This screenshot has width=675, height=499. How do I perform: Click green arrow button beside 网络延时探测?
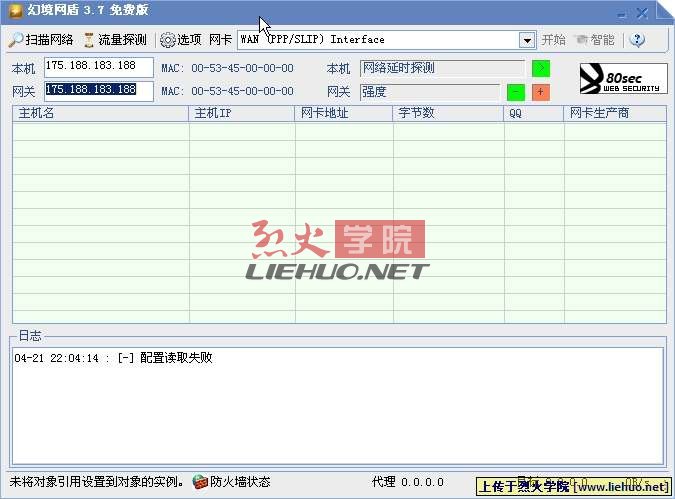(541, 68)
